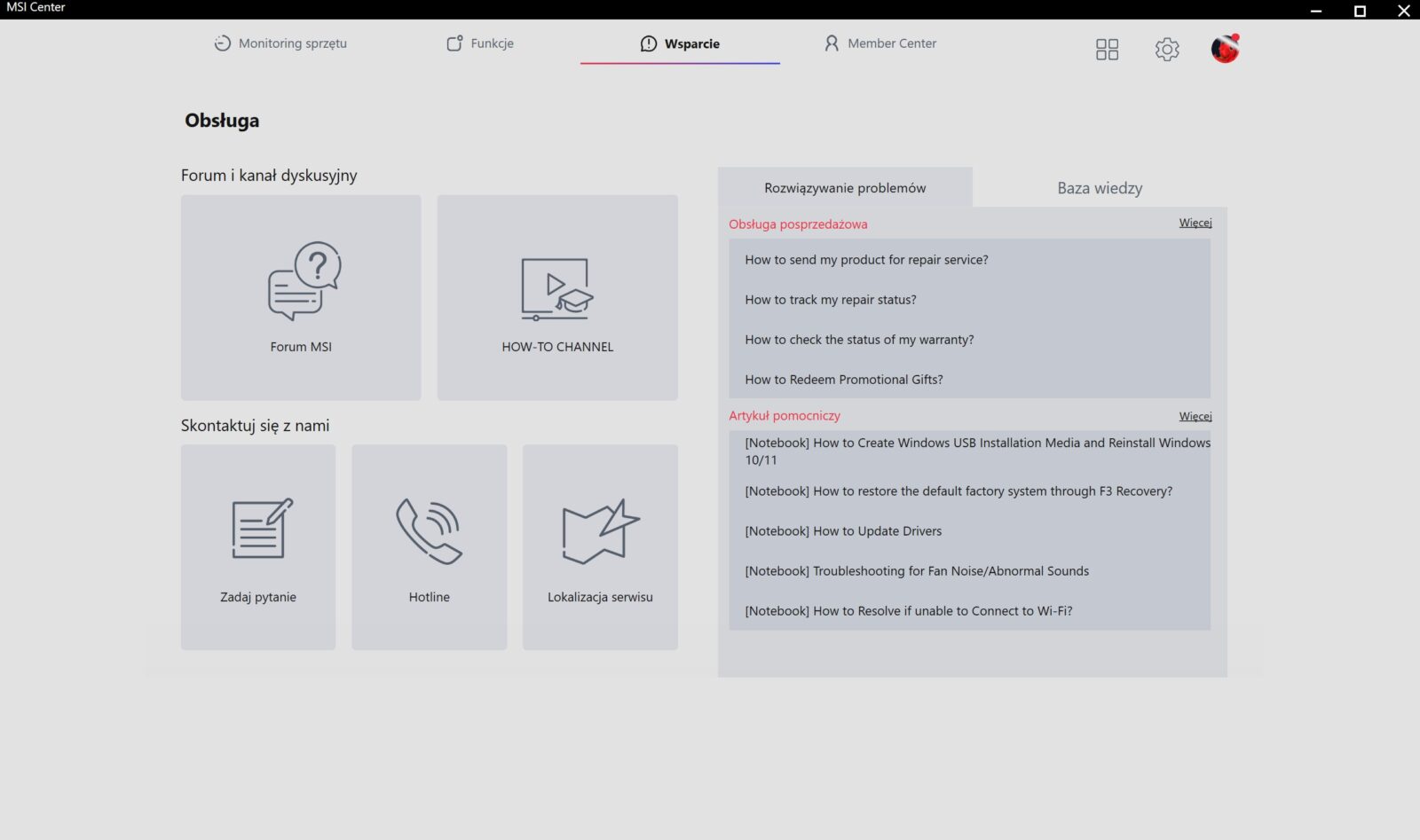Open the Forum MSI speech bubble icon
The width and height of the screenshot is (1420, 840).
(304, 281)
